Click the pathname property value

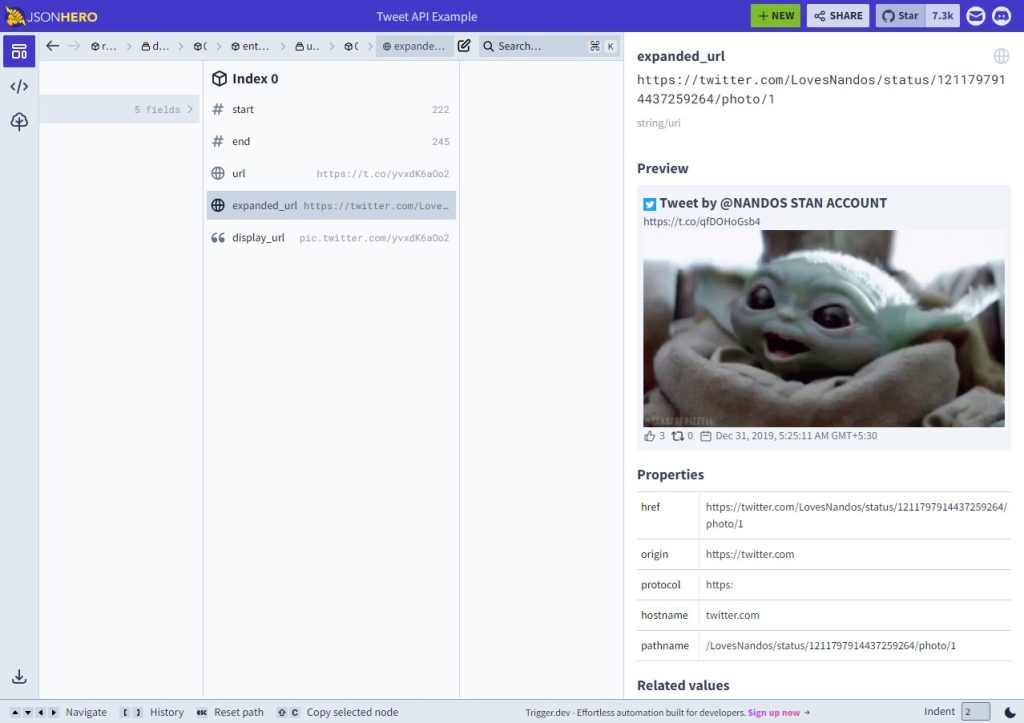coord(830,645)
